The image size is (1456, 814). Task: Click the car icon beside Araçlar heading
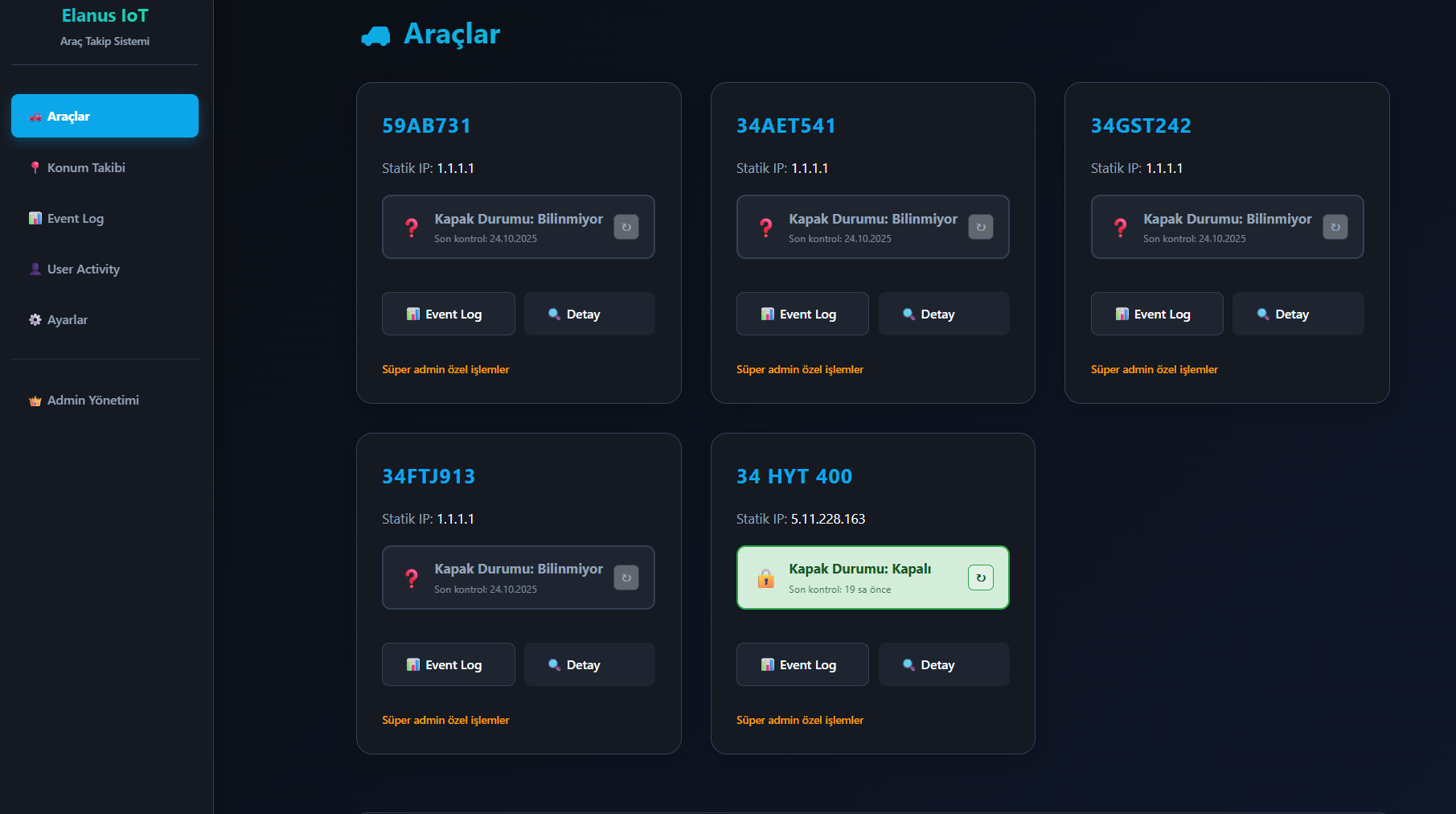pos(375,35)
